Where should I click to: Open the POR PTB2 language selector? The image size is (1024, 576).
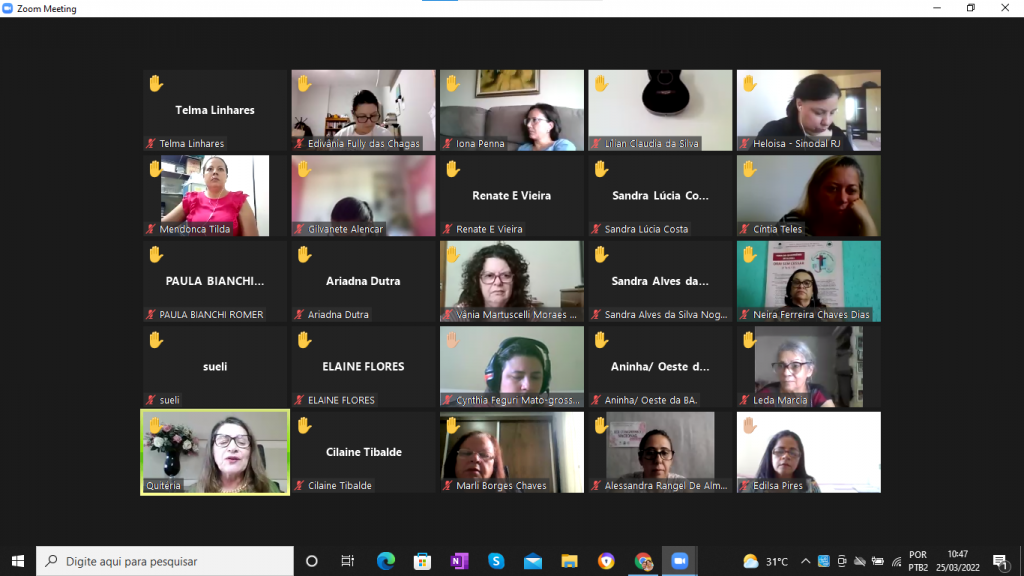[x=917, y=561]
